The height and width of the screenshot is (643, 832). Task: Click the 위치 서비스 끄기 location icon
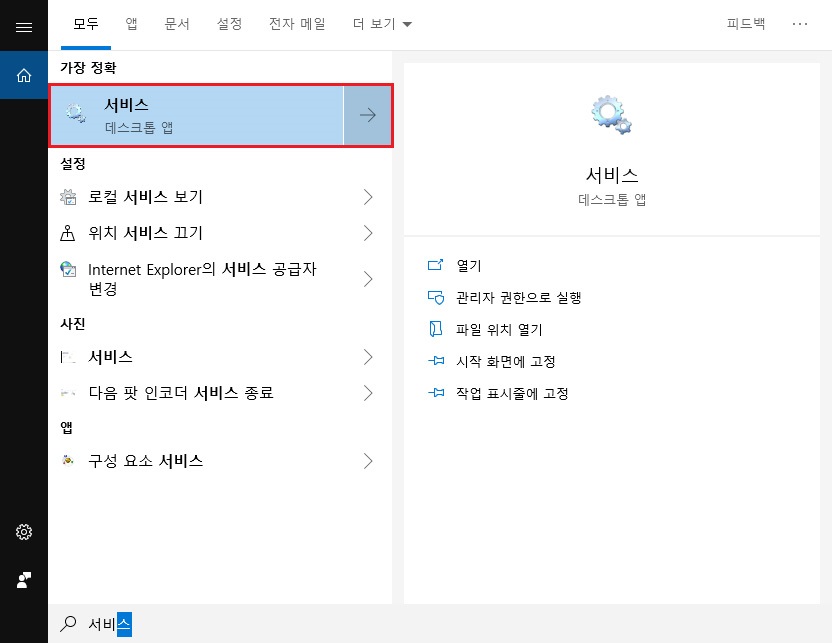pyautogui.click(x=67, y=233)
